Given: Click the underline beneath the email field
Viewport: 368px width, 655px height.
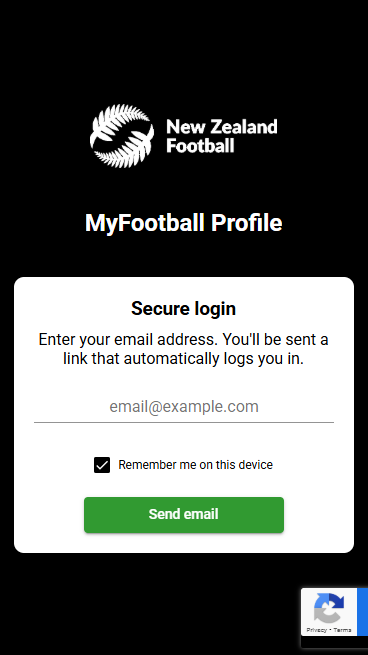Looking at the screenshot, I should click(x=184, y=422).
